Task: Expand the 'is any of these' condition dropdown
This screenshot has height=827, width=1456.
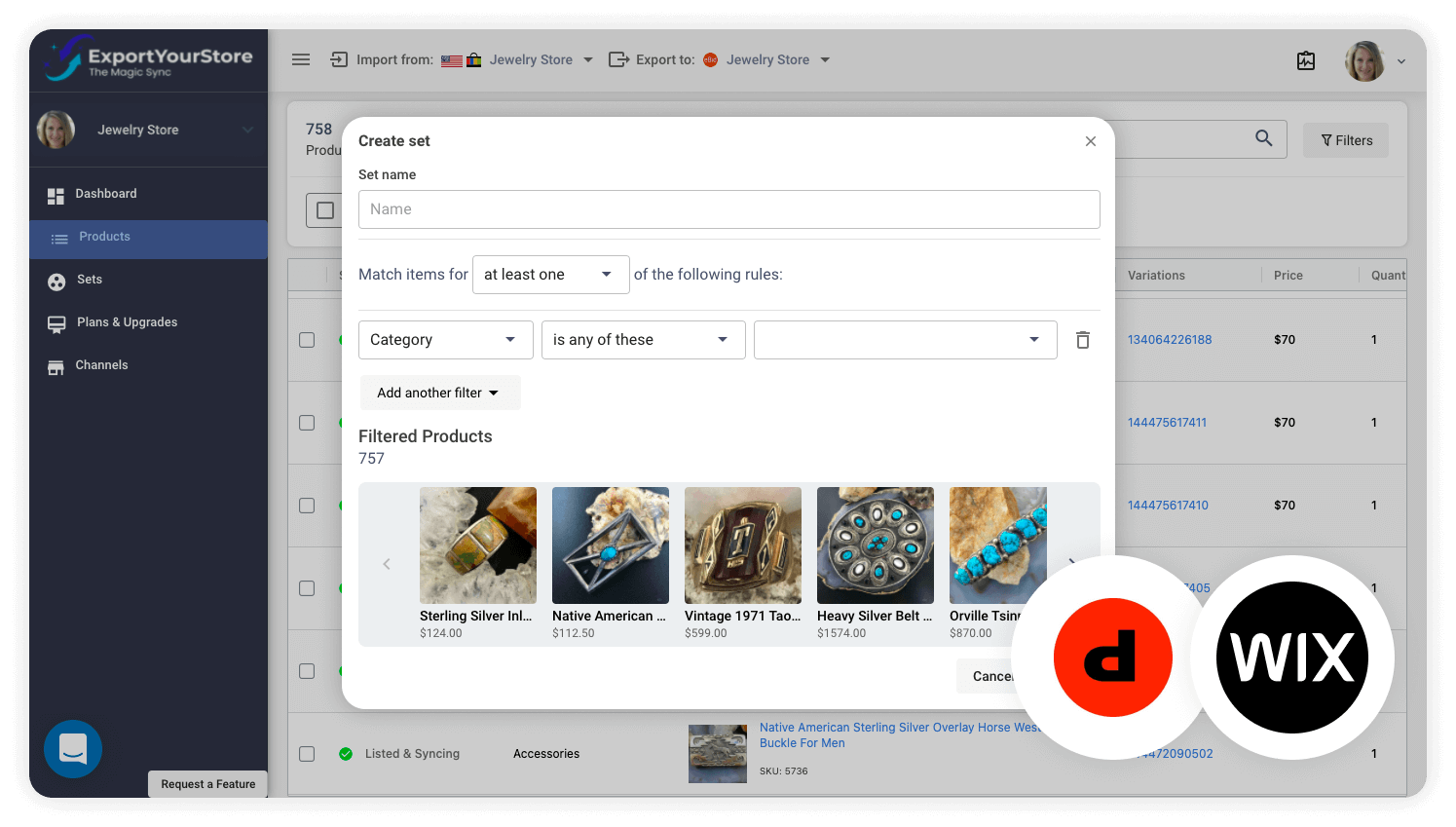Action: coord(643,339)
